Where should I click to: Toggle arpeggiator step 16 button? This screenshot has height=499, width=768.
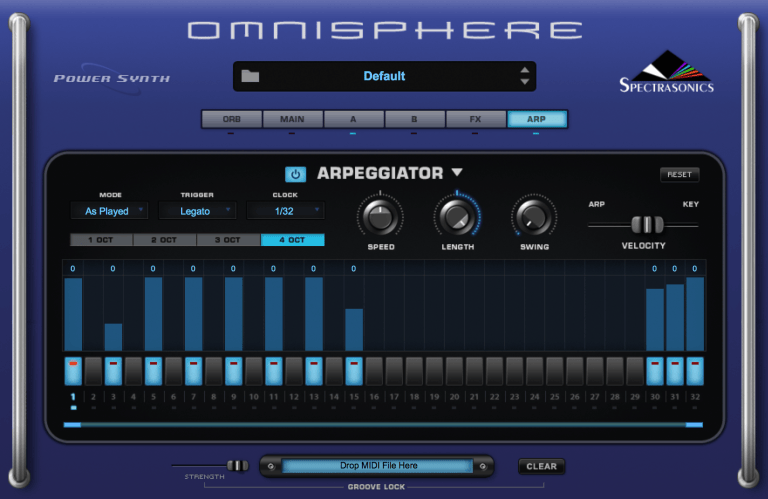pyautogui.click(x=374, y=371)
